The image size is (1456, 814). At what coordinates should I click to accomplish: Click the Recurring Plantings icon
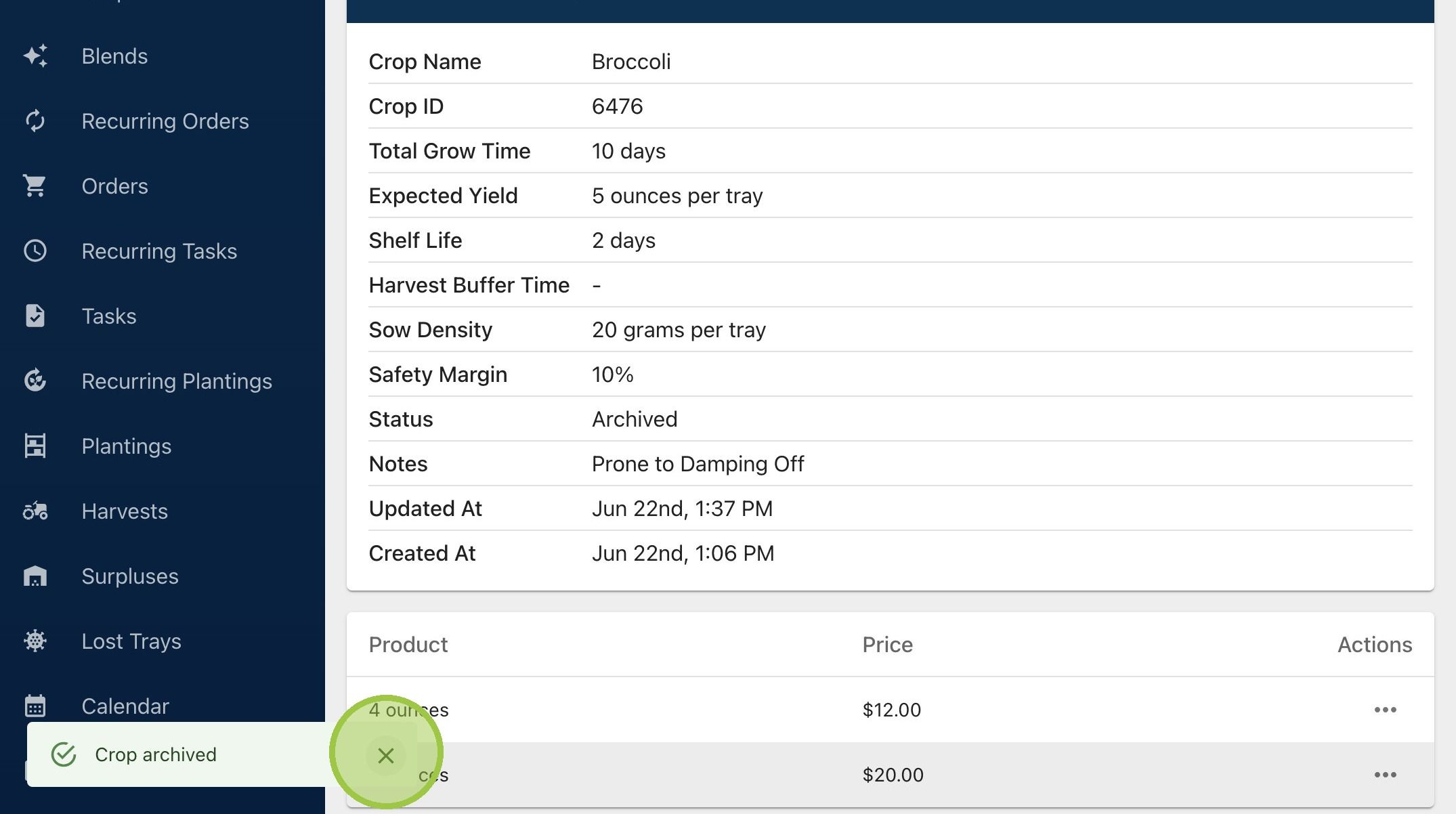point(35,381)
